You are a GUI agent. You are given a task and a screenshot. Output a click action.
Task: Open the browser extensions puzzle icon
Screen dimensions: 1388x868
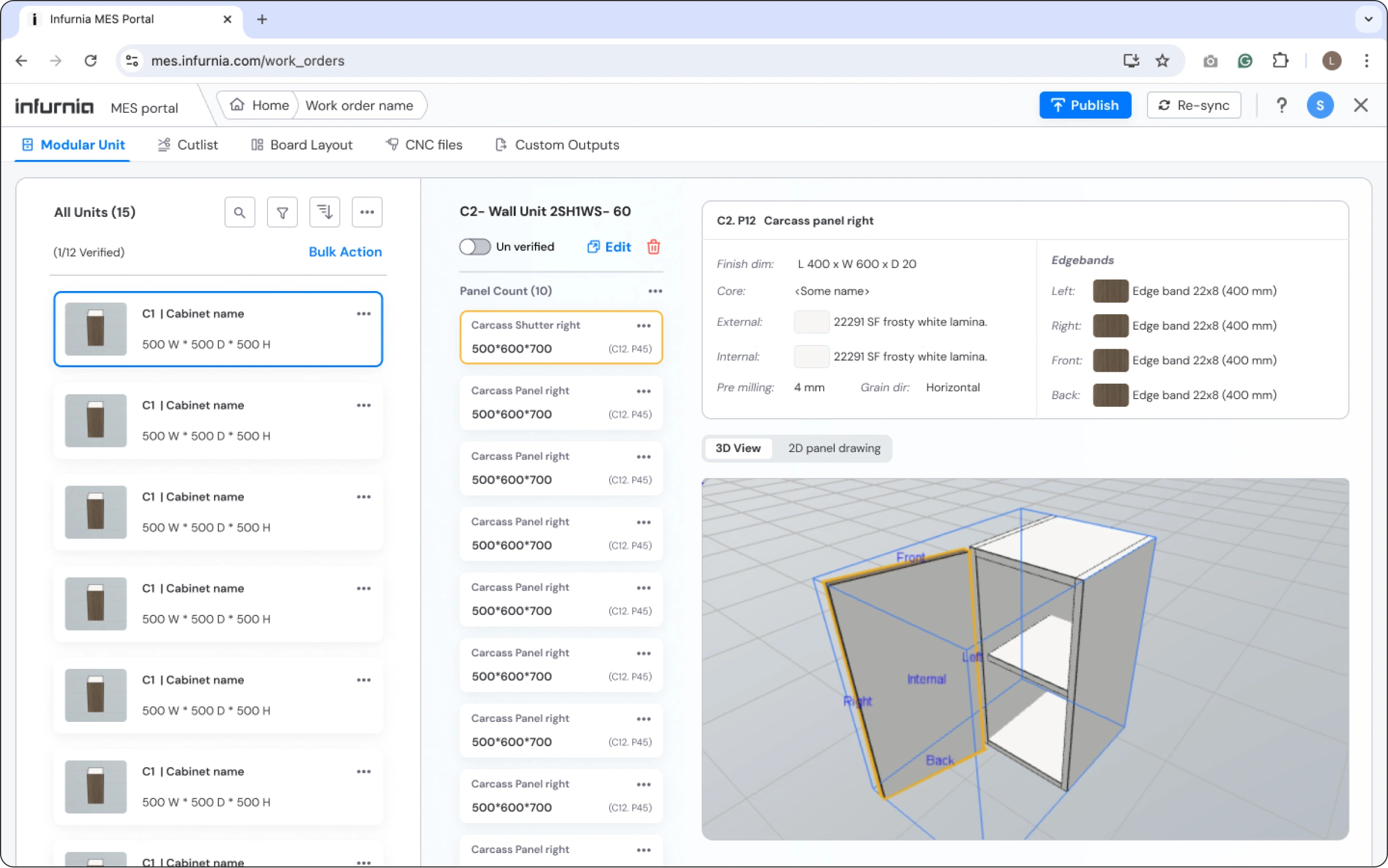[x=1280, y=60]
